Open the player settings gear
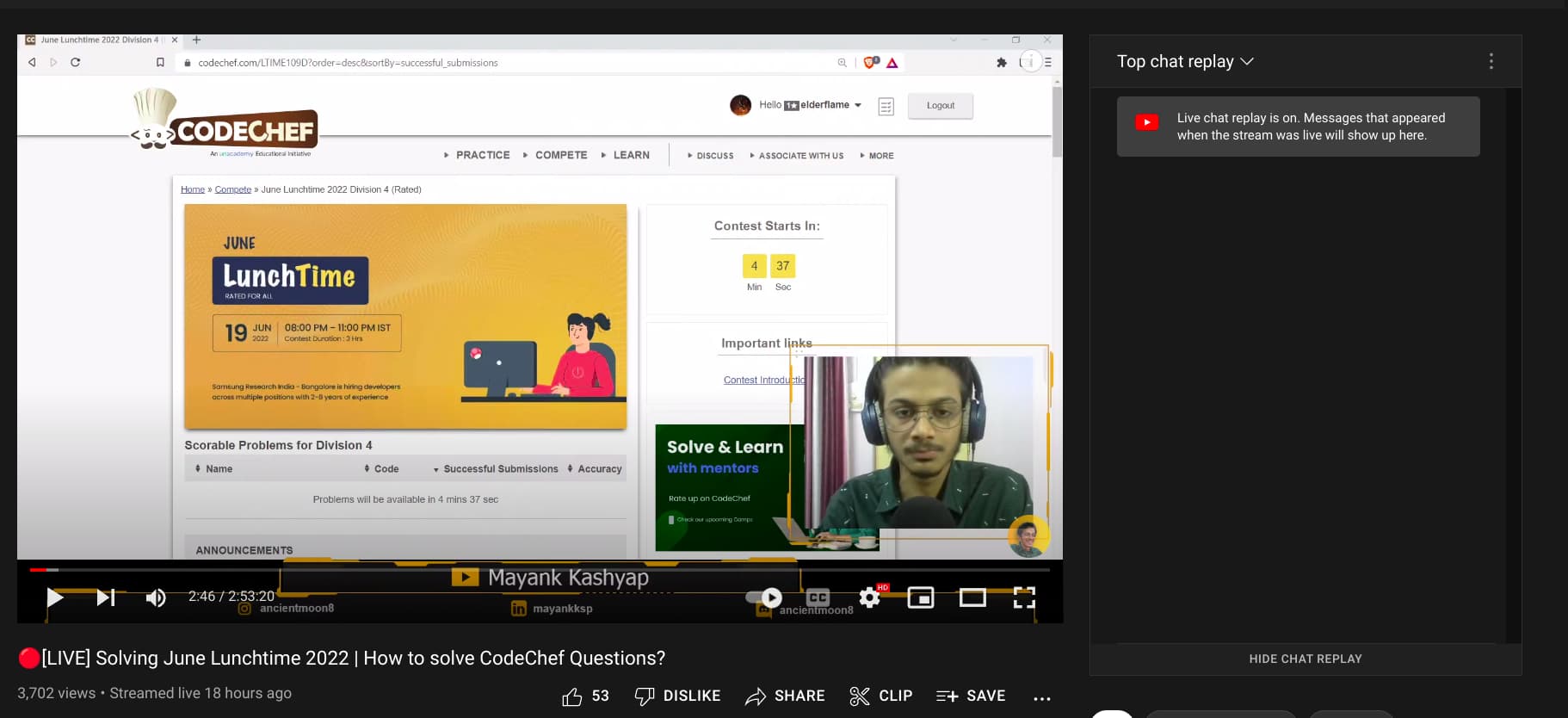 (870, 597)
